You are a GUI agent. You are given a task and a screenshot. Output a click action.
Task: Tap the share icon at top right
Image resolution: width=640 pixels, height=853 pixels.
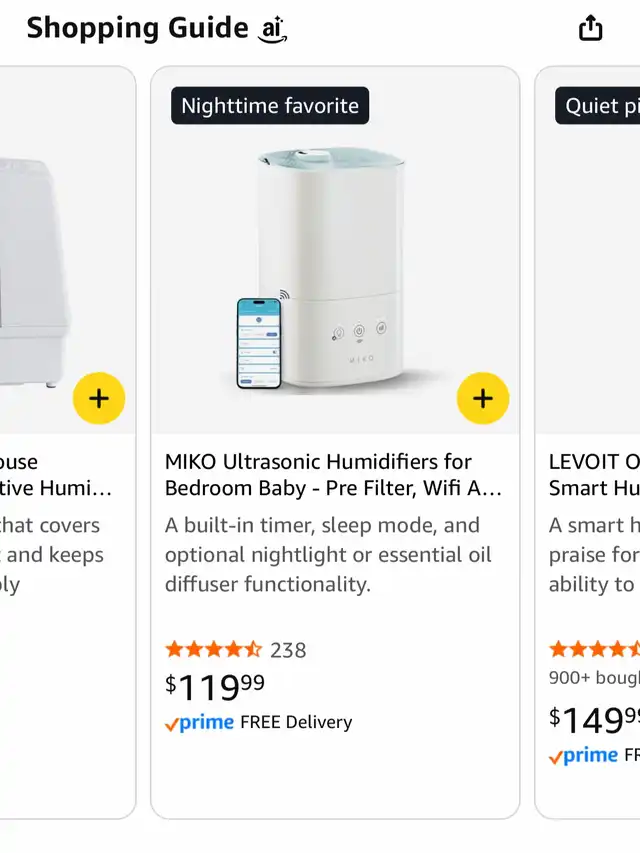[591, 28]
